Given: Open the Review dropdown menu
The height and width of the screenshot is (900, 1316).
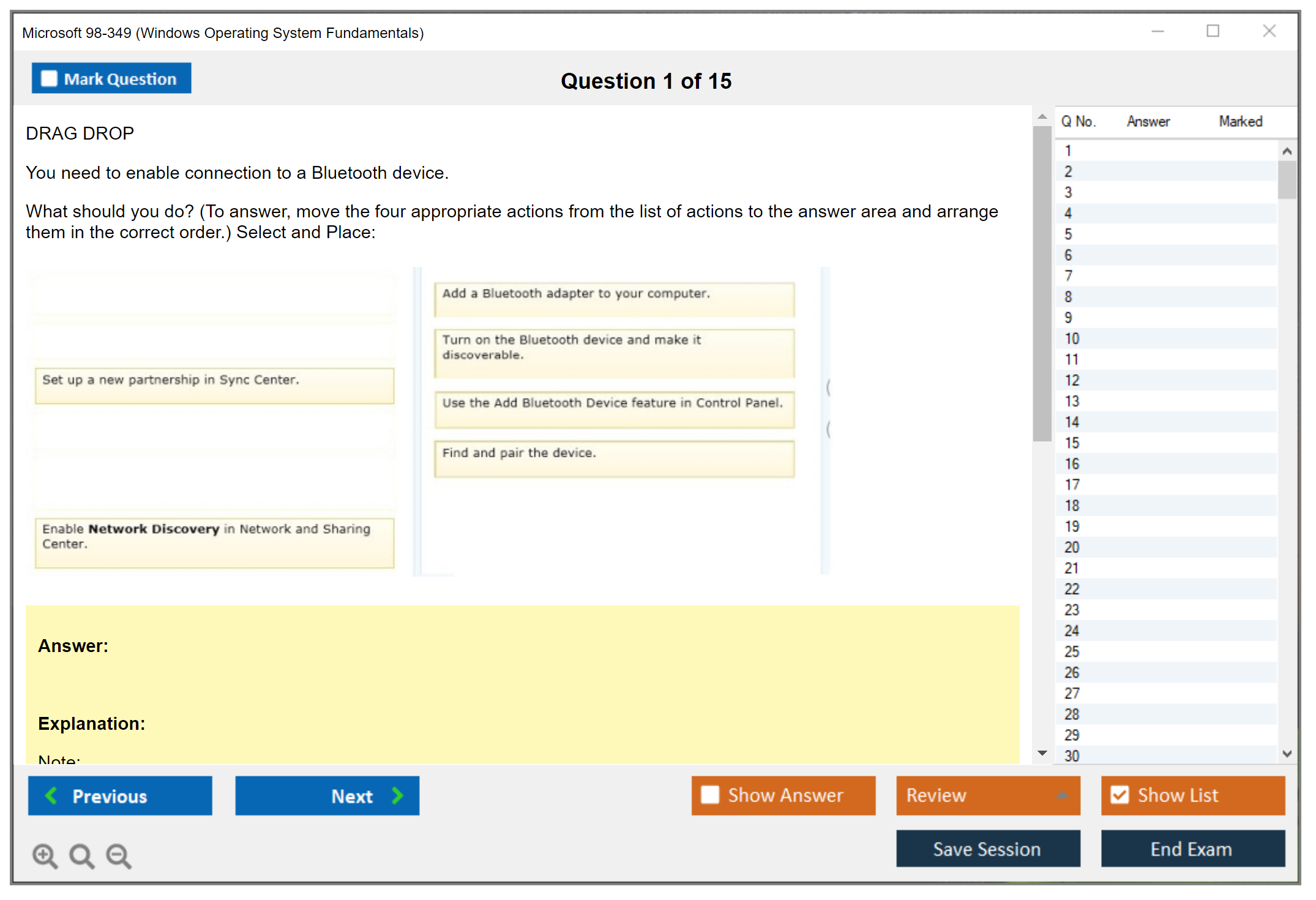Looking at the screenshot, I should 1062,795.
